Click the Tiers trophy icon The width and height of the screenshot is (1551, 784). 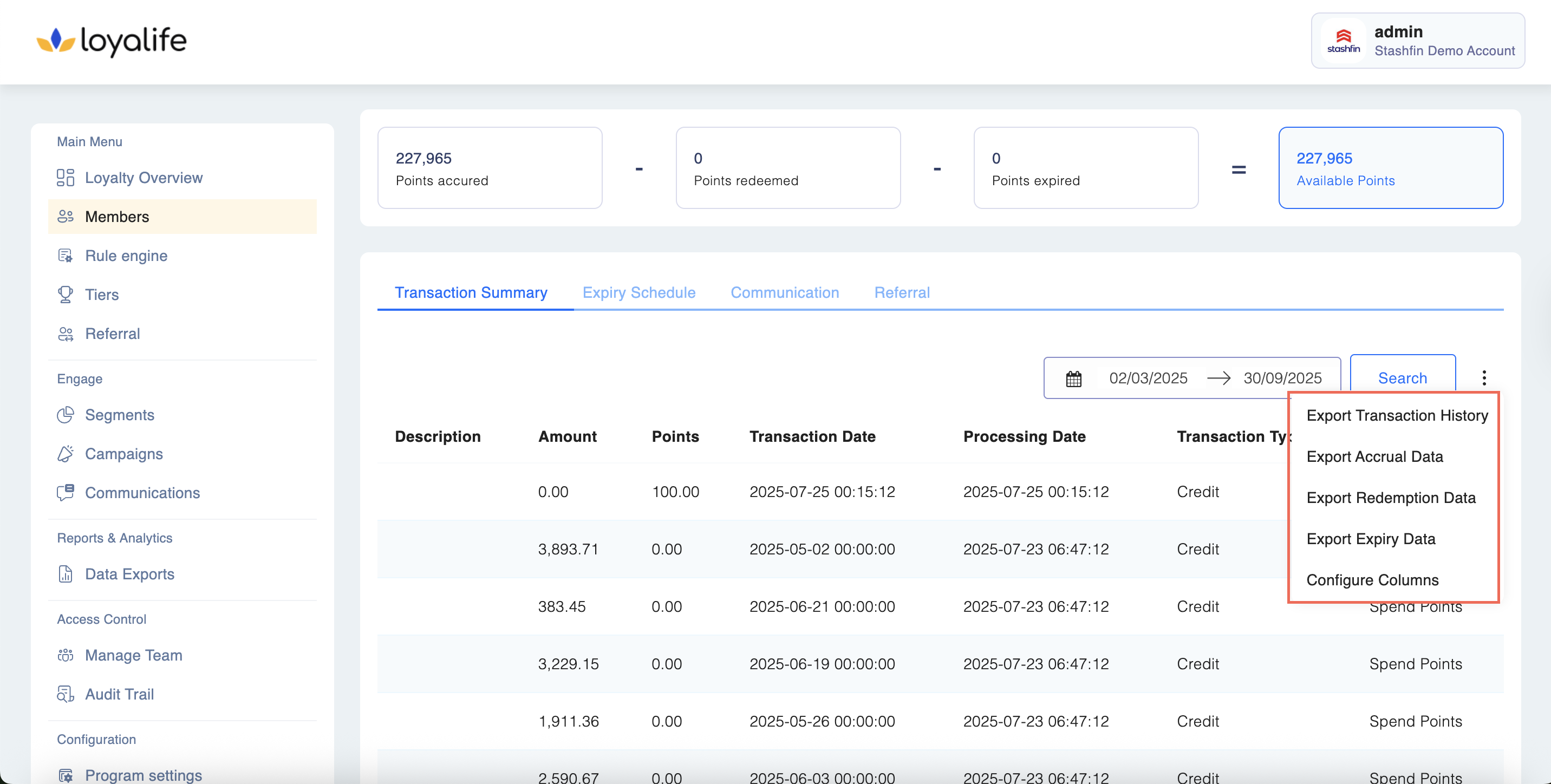(65, 295)
